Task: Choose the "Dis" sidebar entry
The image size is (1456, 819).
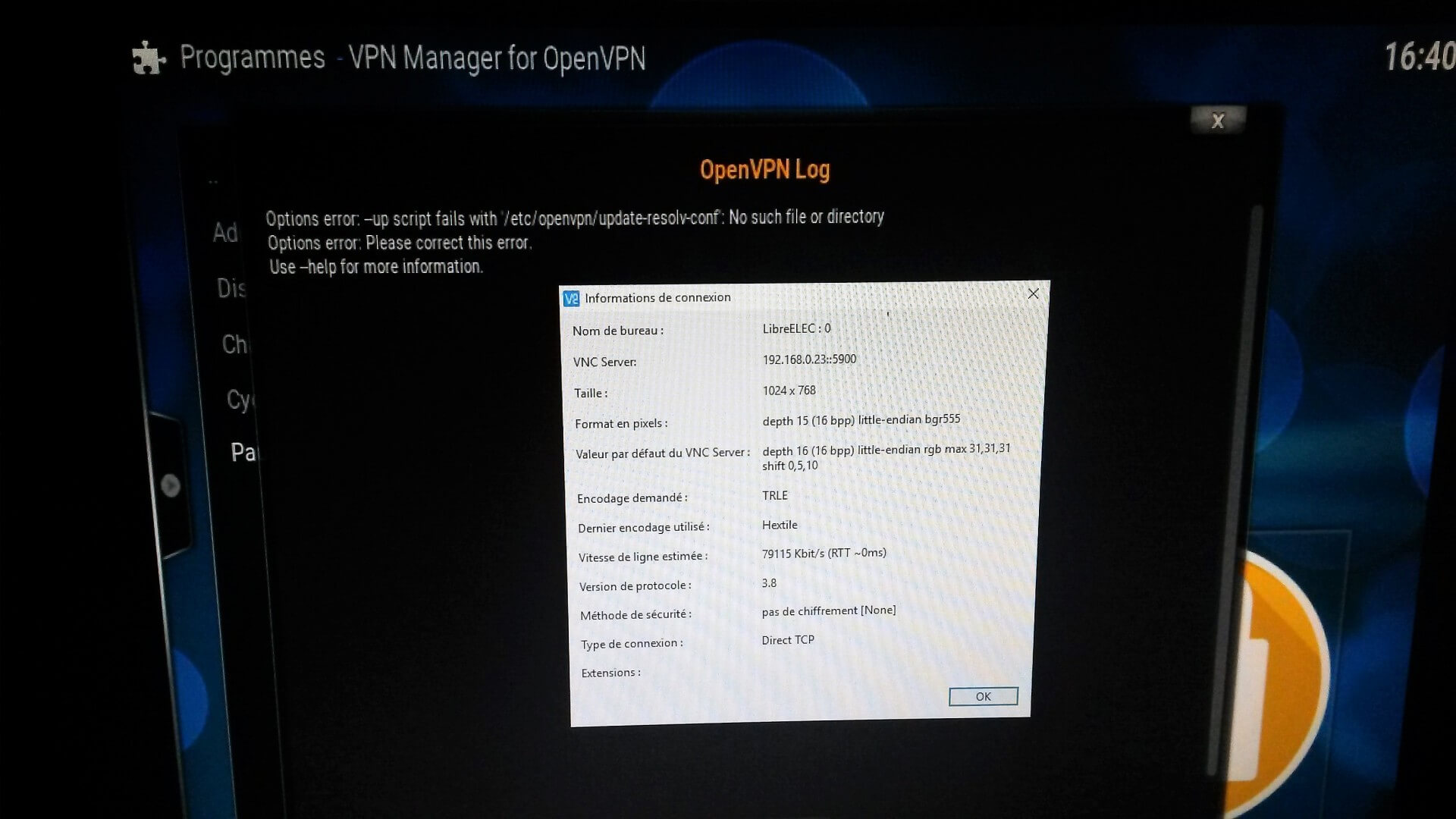Action: click(231, 288)
